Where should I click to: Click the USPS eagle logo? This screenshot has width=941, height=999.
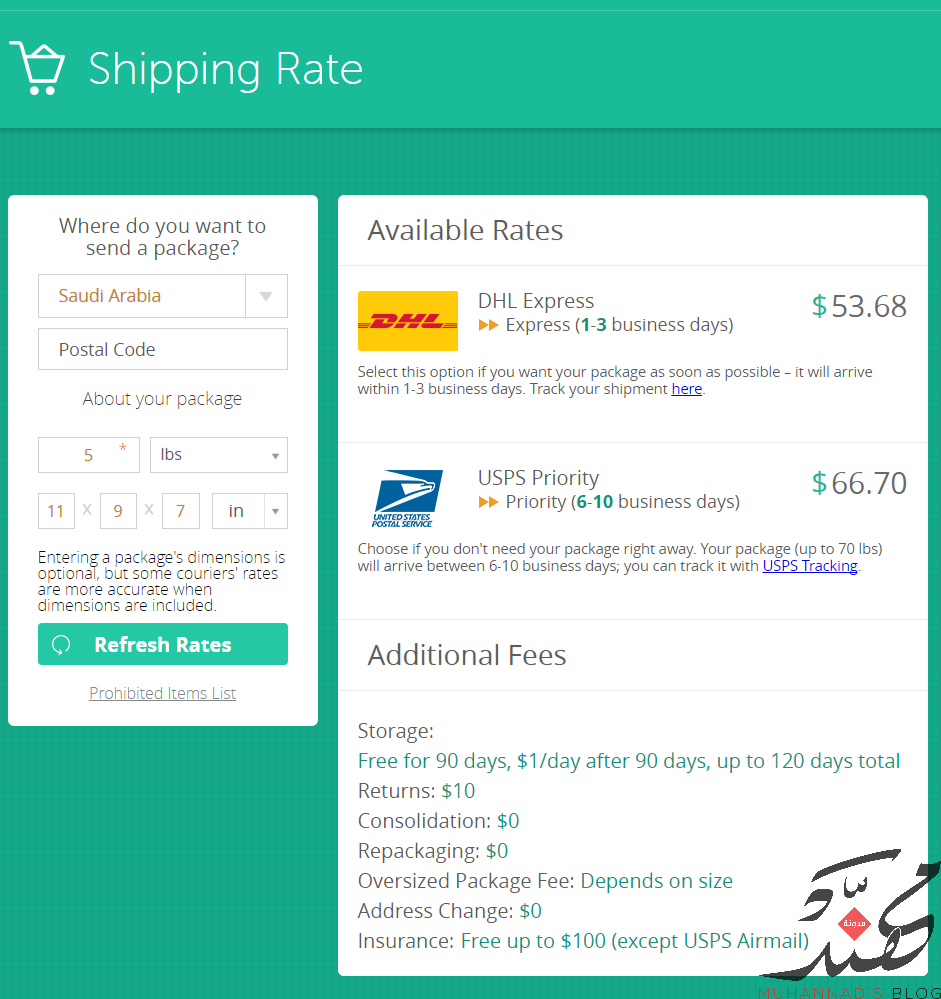pyautogui.click(x=408, y=498)
